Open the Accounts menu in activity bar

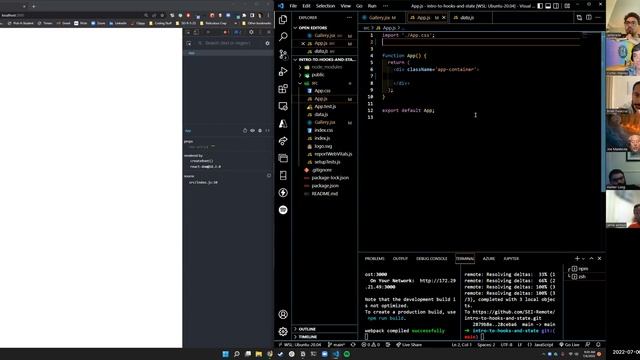pos(283,314)
